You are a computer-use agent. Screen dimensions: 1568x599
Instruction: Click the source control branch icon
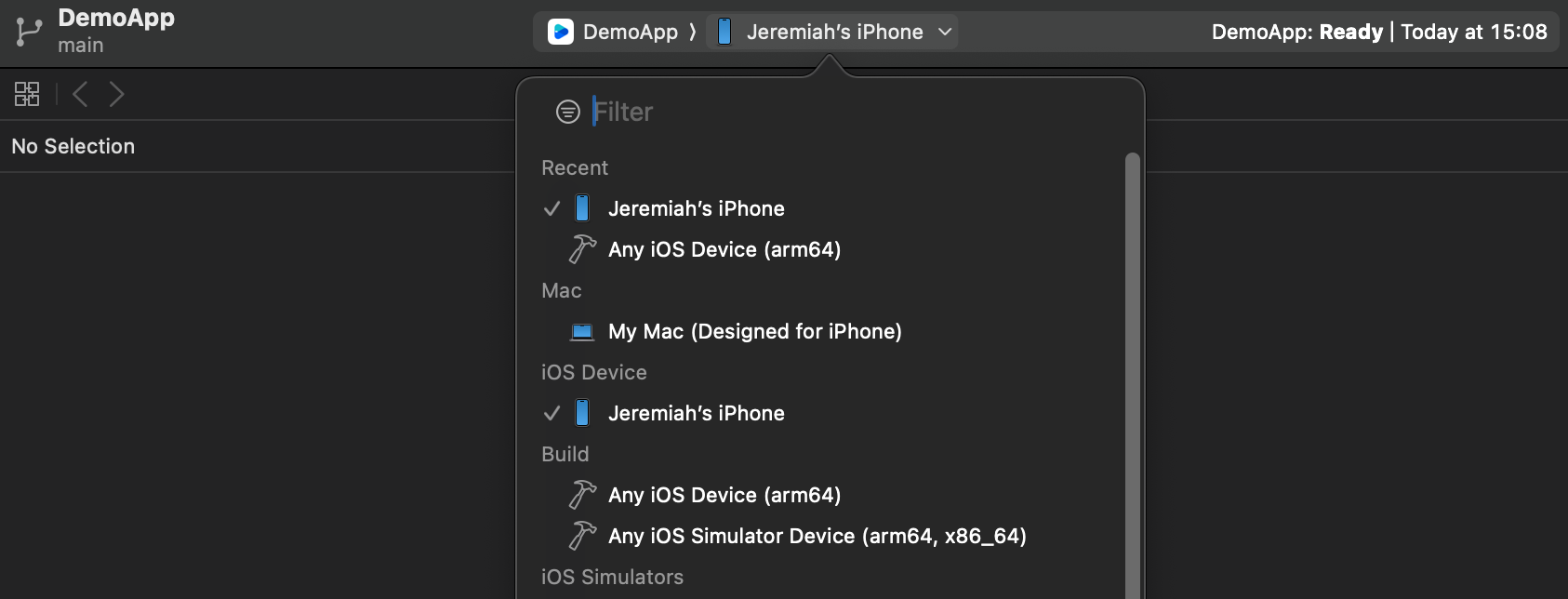tap(29, 32)
